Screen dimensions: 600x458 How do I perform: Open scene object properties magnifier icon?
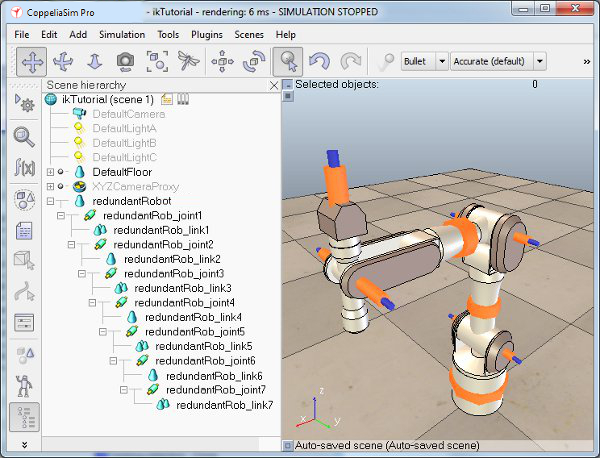tap(24, 137)
